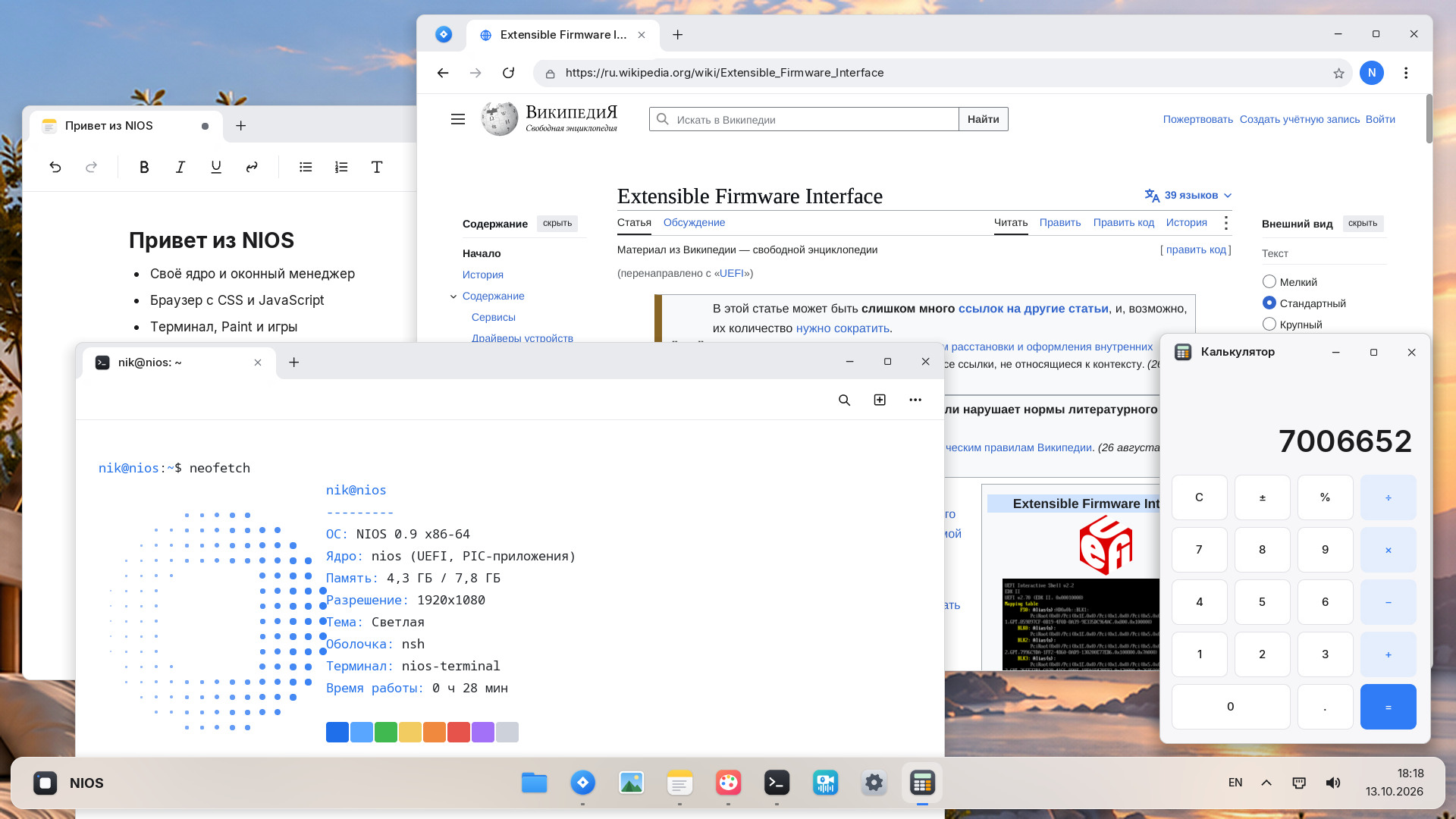Bookmark the page with the star icon
The height and width of the screenshot is (819, 1456).
(1338, 73)
